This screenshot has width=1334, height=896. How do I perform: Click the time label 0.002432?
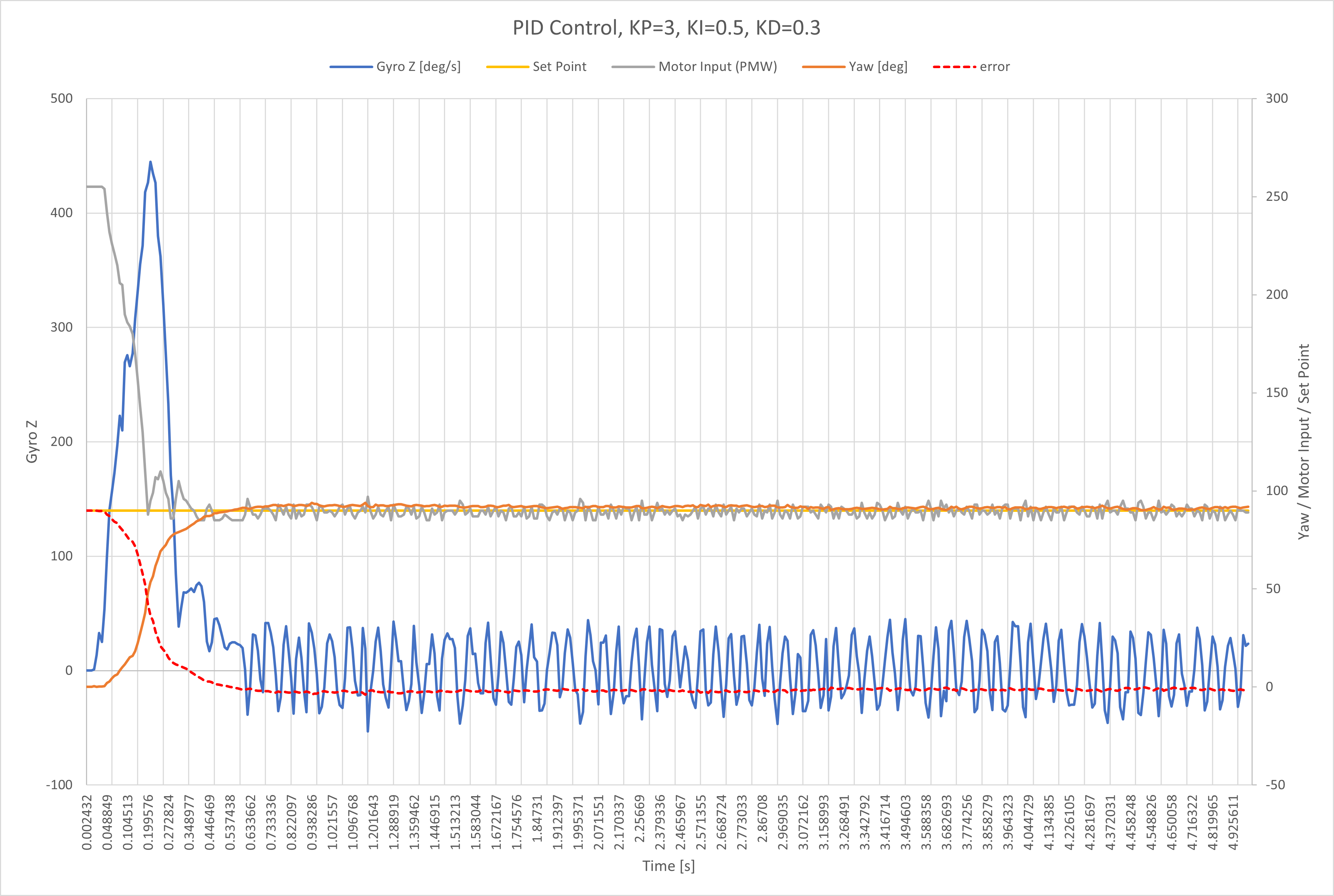(x=87, y=822)
